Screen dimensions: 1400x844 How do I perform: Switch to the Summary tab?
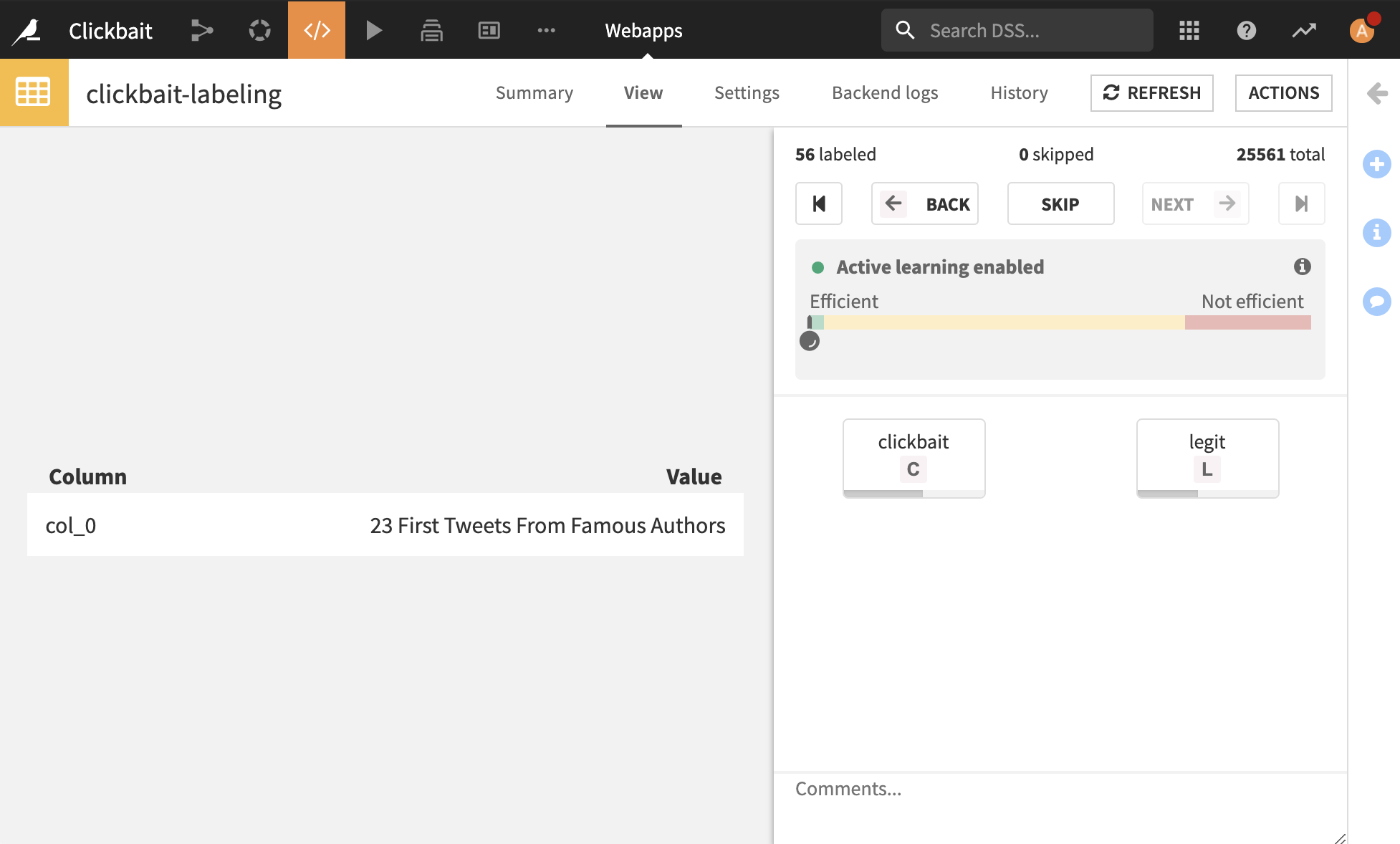534,92
